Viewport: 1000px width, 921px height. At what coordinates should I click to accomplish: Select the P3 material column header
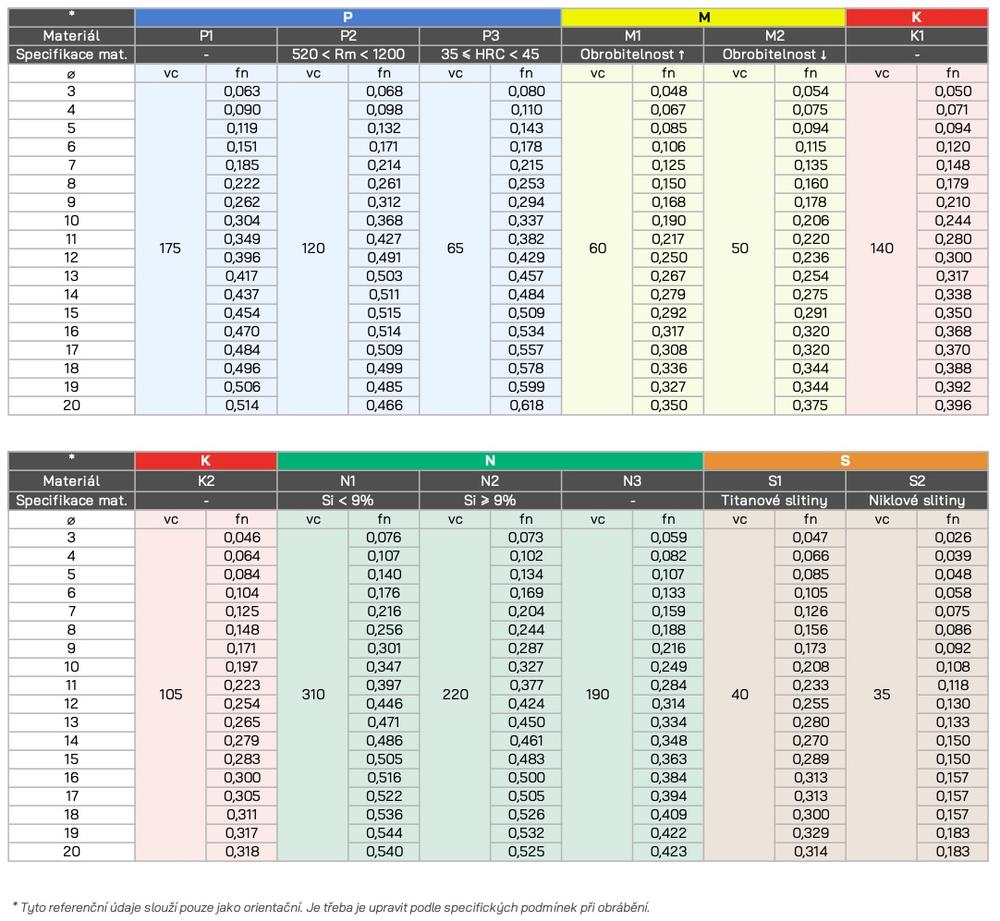tap(490, 35)
